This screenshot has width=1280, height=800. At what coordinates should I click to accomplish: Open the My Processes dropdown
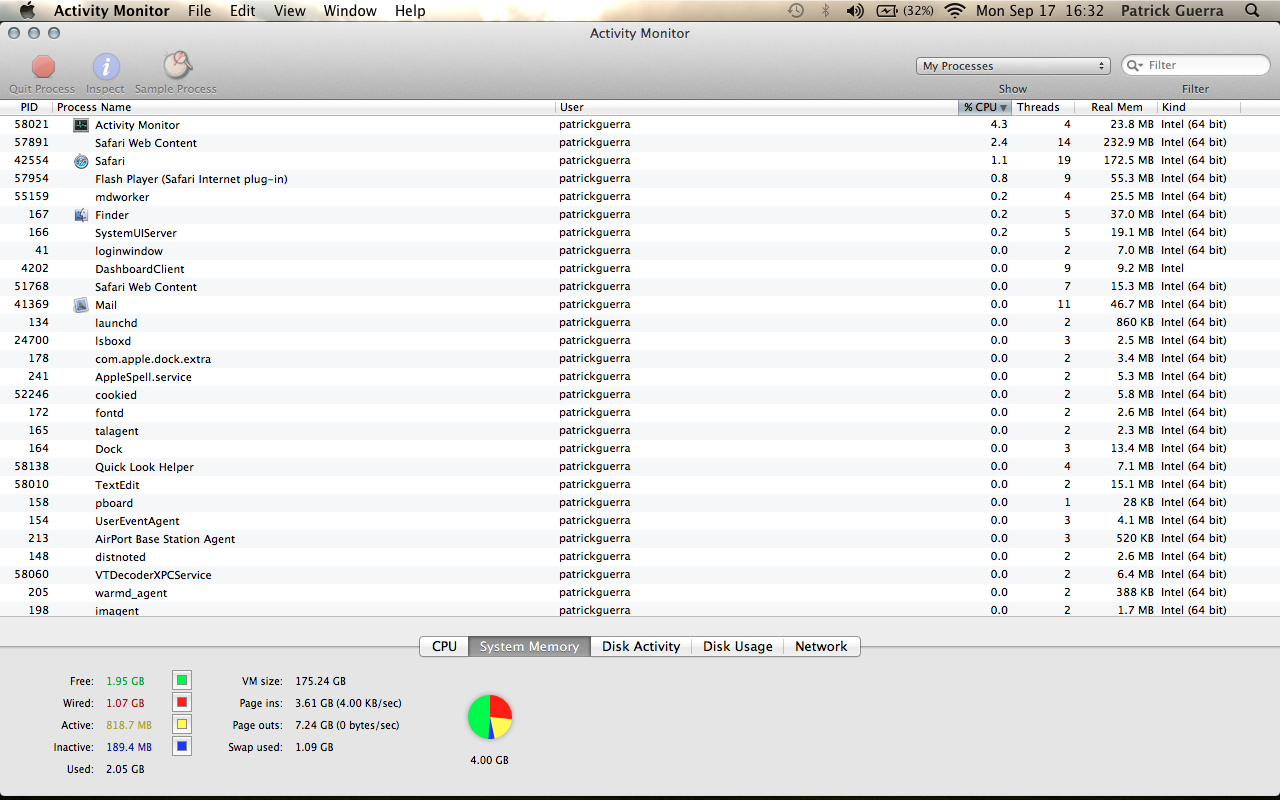click(x=1013, y=66)
